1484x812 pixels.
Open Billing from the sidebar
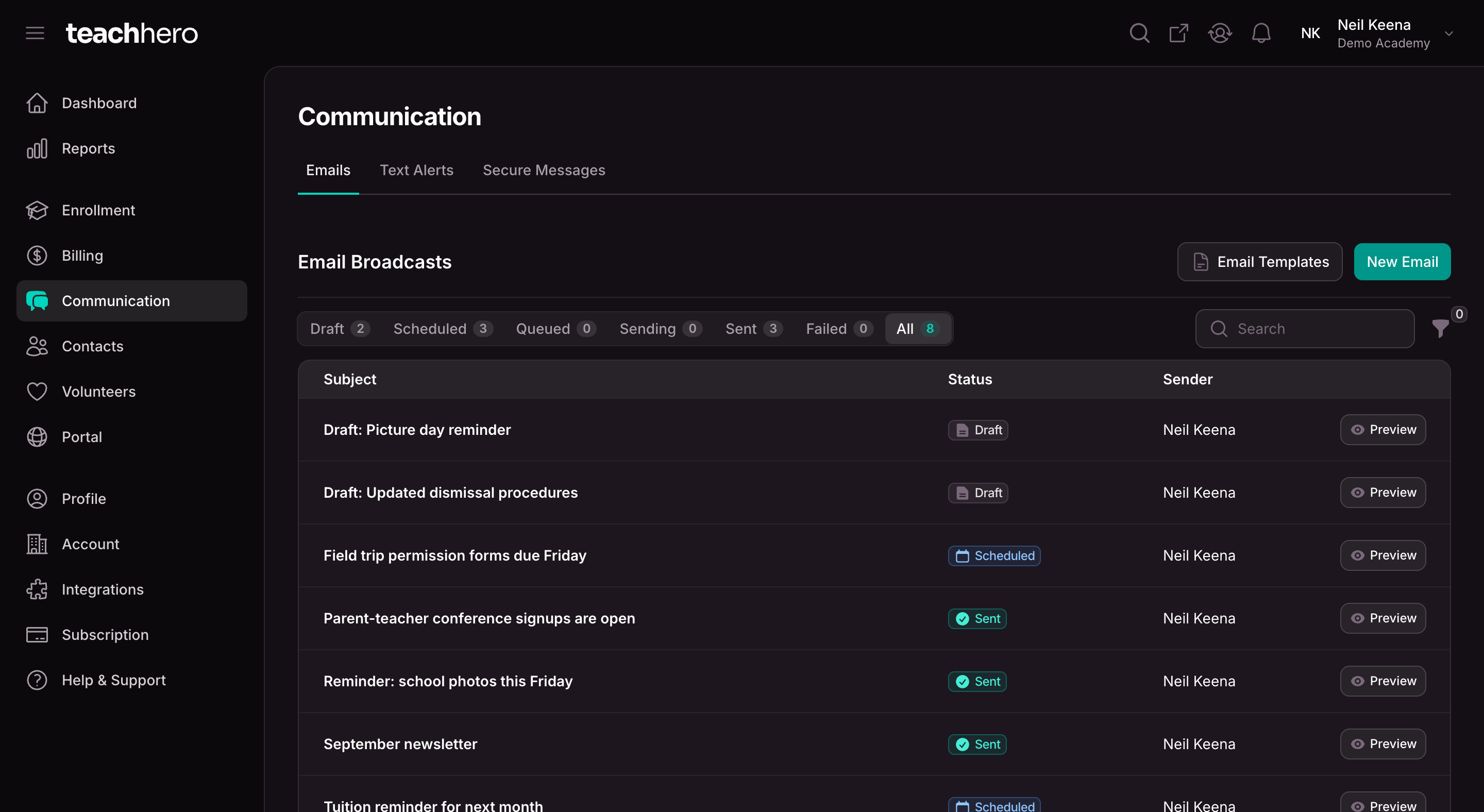point(132,256)
